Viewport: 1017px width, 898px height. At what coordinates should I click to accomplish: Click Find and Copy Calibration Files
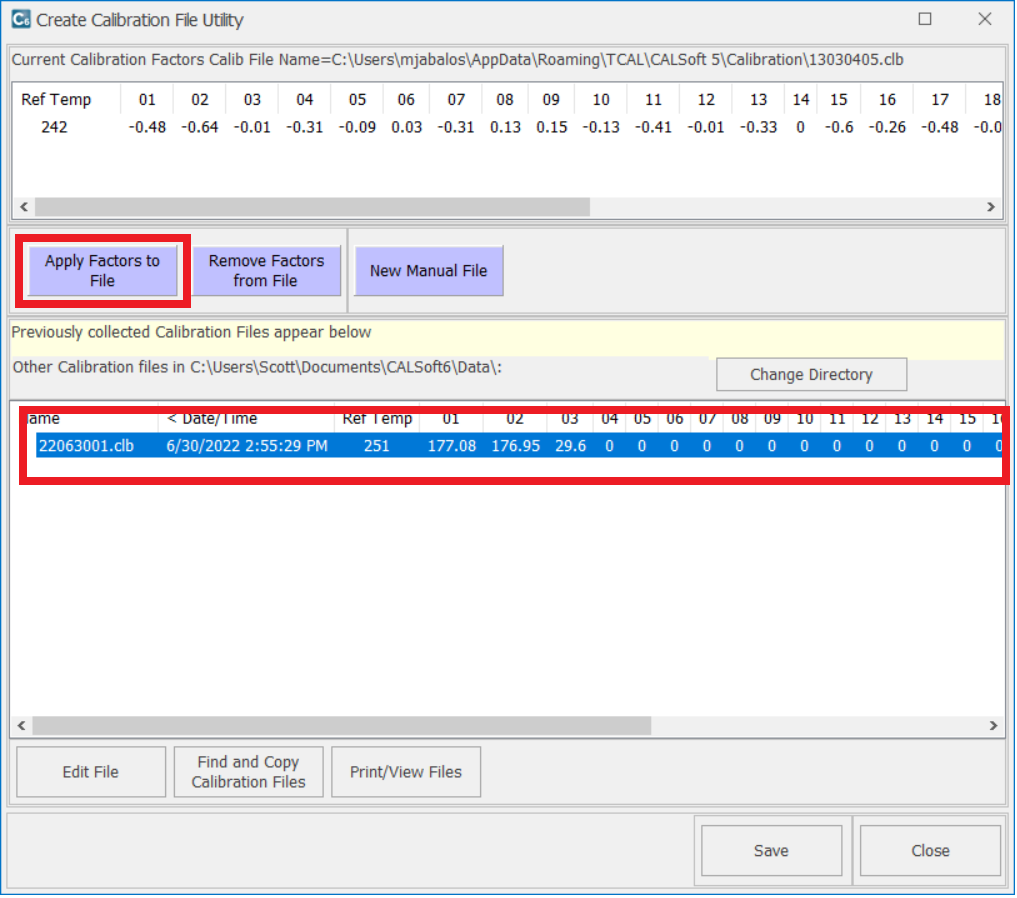pos(248,771)
